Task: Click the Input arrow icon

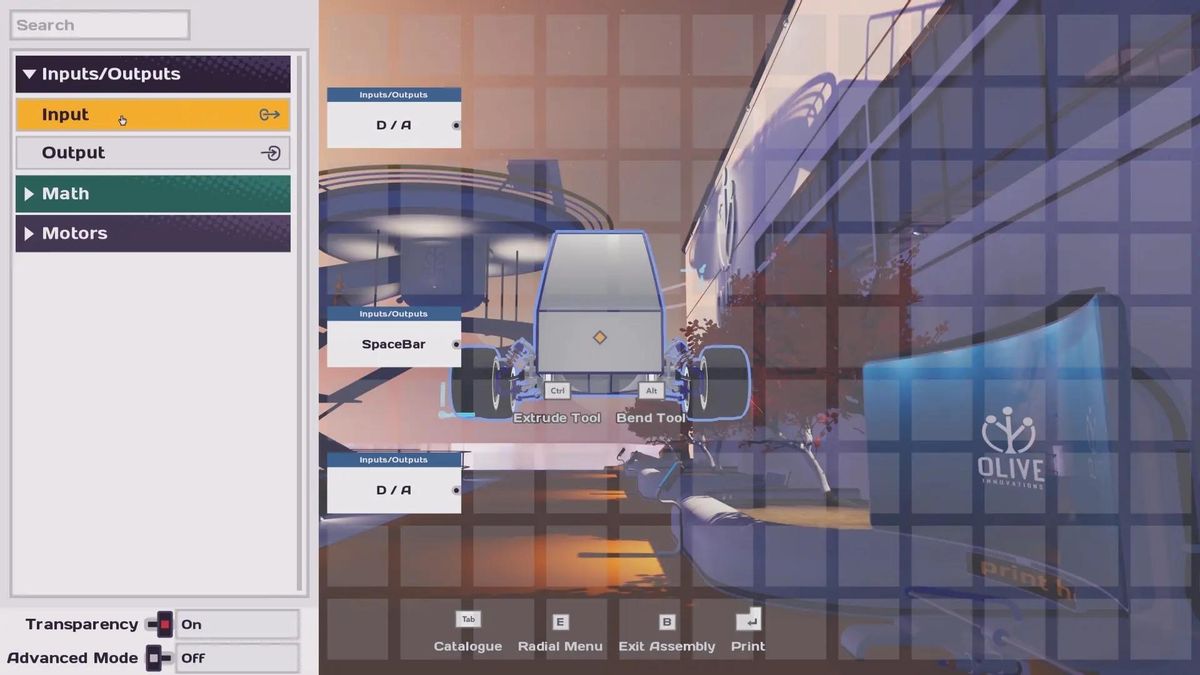Action: [x=269, y=115]
